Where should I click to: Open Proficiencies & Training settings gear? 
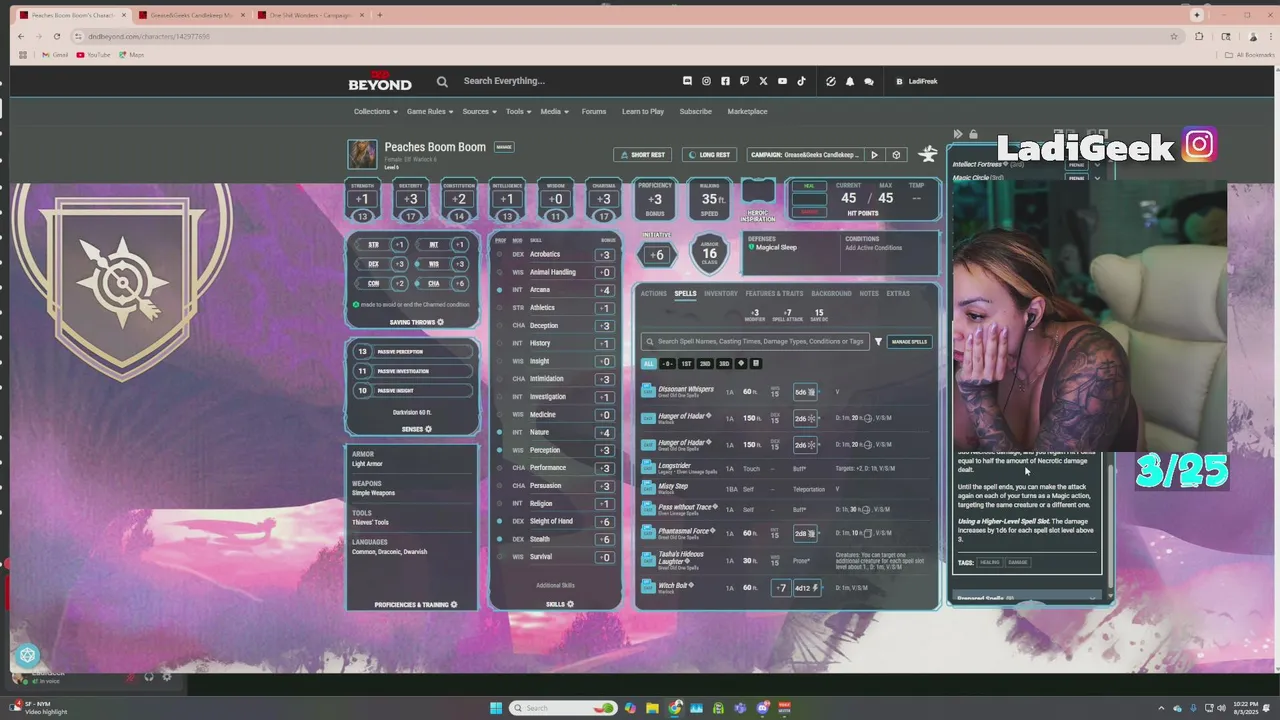453,605
